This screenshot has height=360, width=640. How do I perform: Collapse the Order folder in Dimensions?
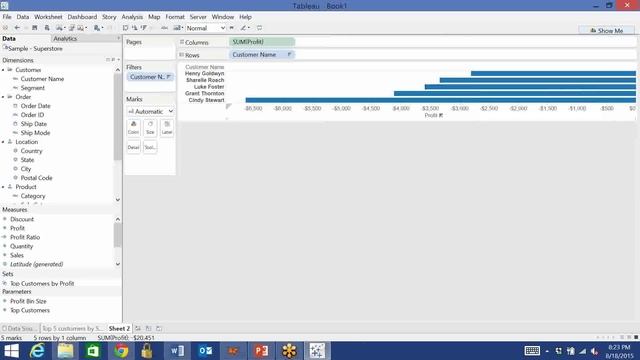coord(3,97)
